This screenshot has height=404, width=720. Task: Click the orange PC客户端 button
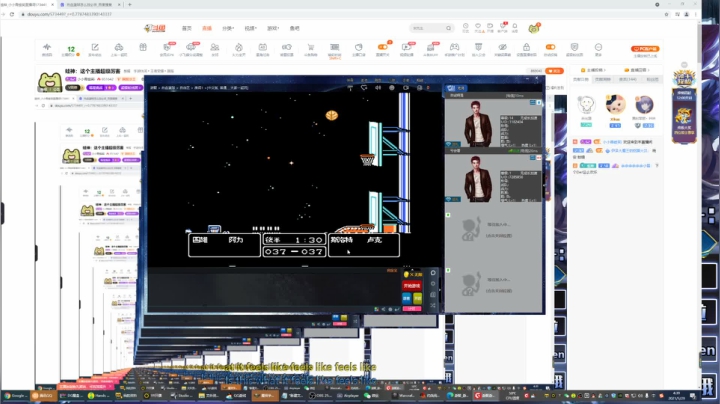[645, 49]
